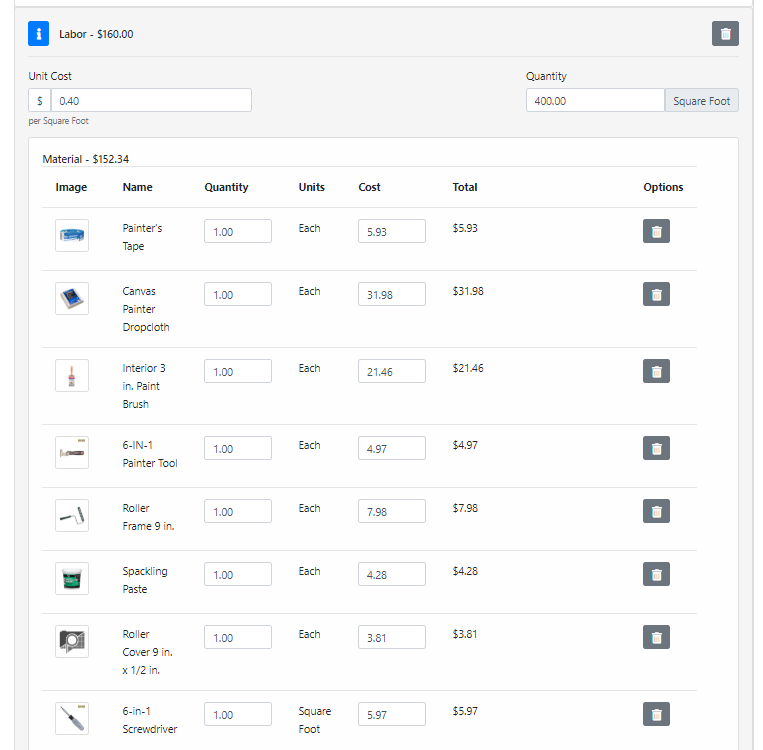
Task: Click the 6-in-1 Screwdriver thumbnail
Action: coord(72,719)
